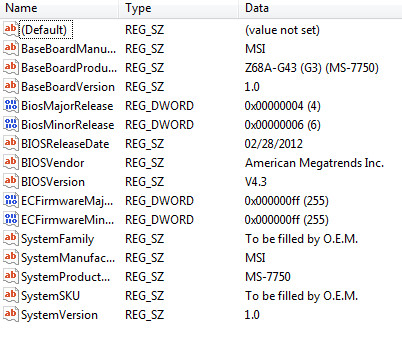The height and width of the screenshot is (363, 402).
Task: Select the DWORD icon for ECFirmwareMaj...
Action: [x=10, y=200]
